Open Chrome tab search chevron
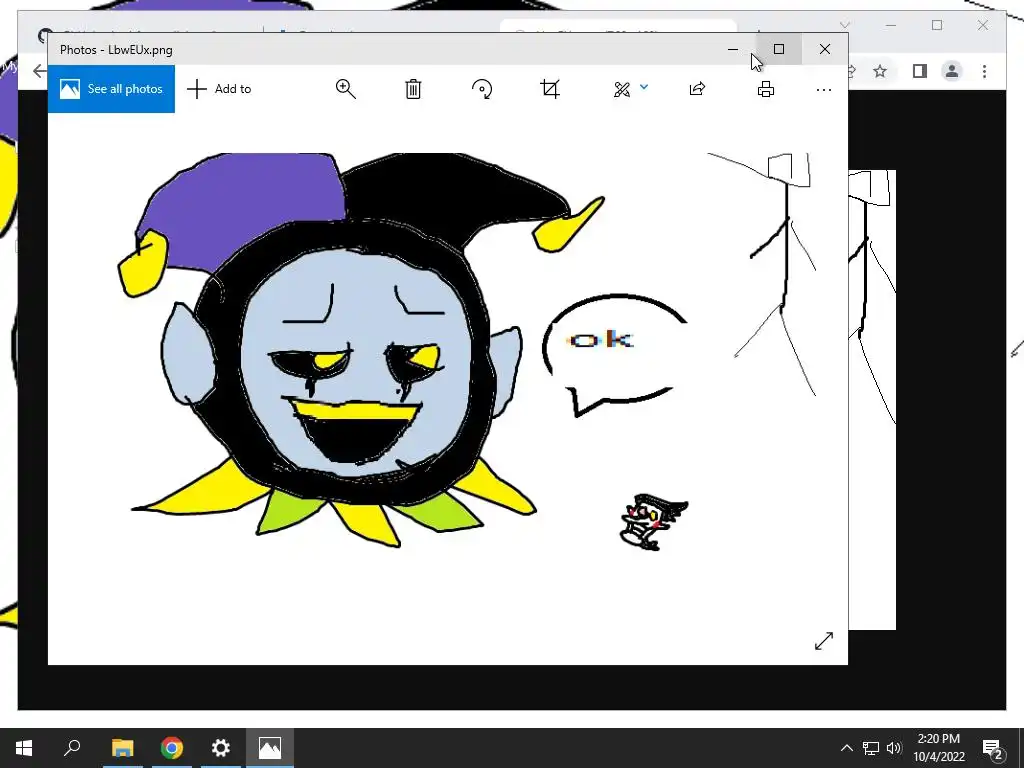Image resolution: width=1024 pixels, height=768 pixels. [x=844, y=25]
